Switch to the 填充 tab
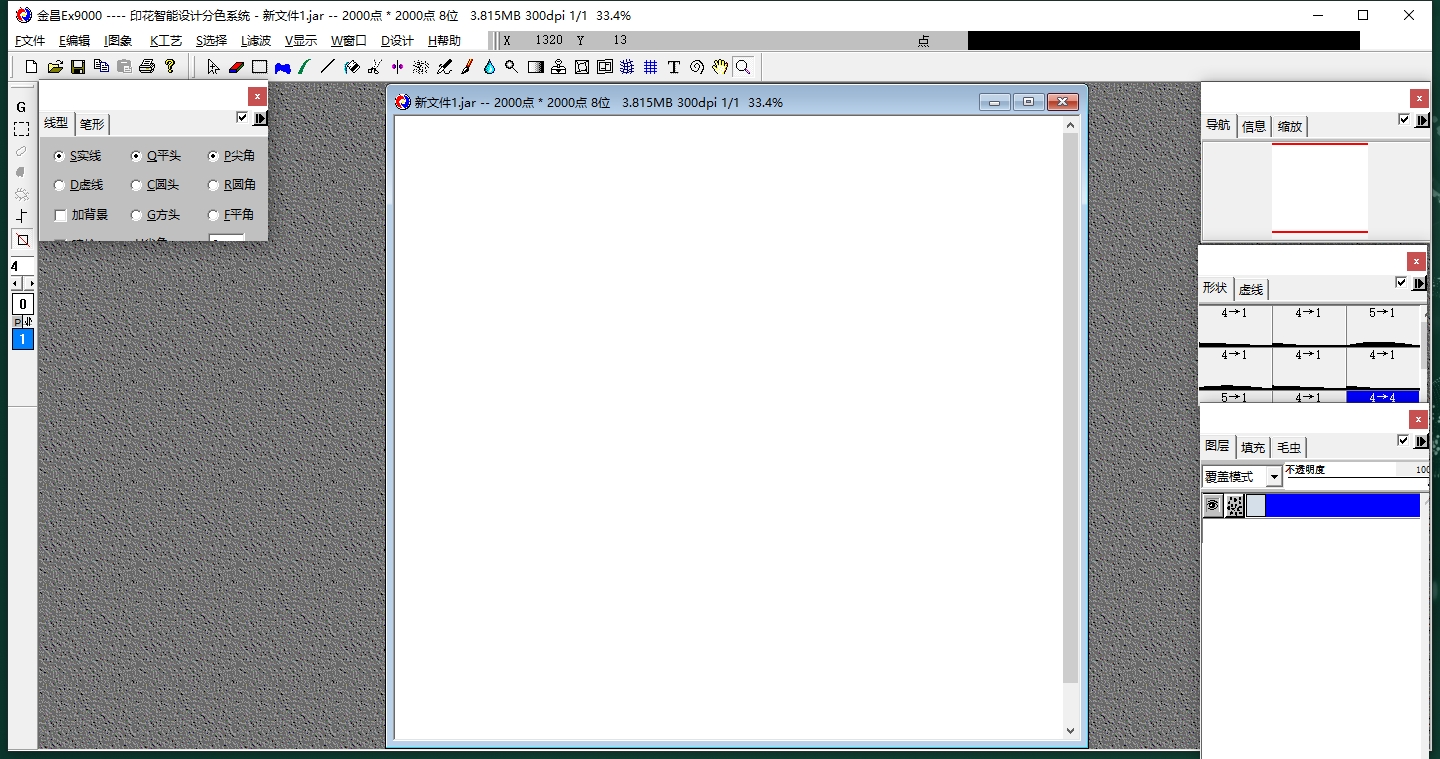The width and height of the screenshot is (1440, 759). tap(1253, 447)
